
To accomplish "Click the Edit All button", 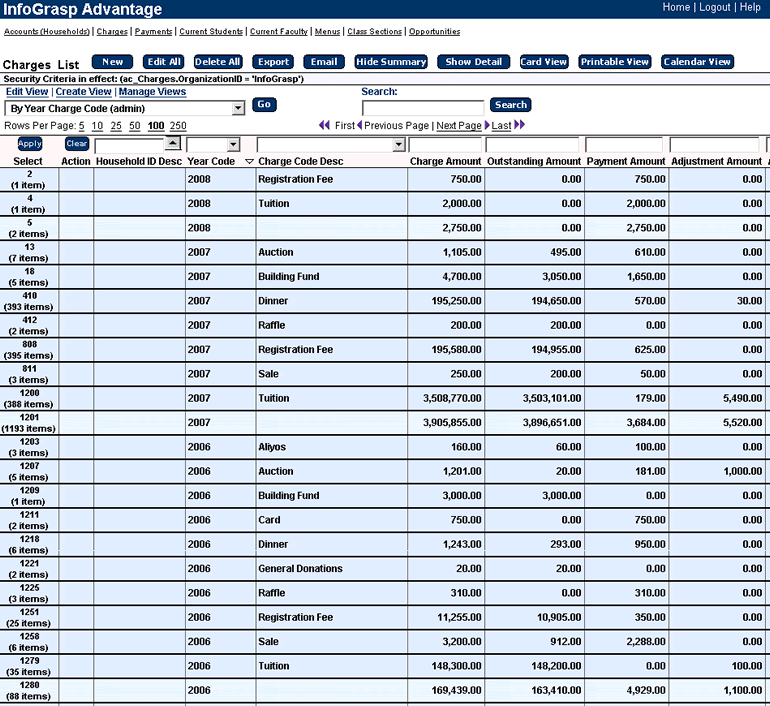I will click(x=164, y=62).
